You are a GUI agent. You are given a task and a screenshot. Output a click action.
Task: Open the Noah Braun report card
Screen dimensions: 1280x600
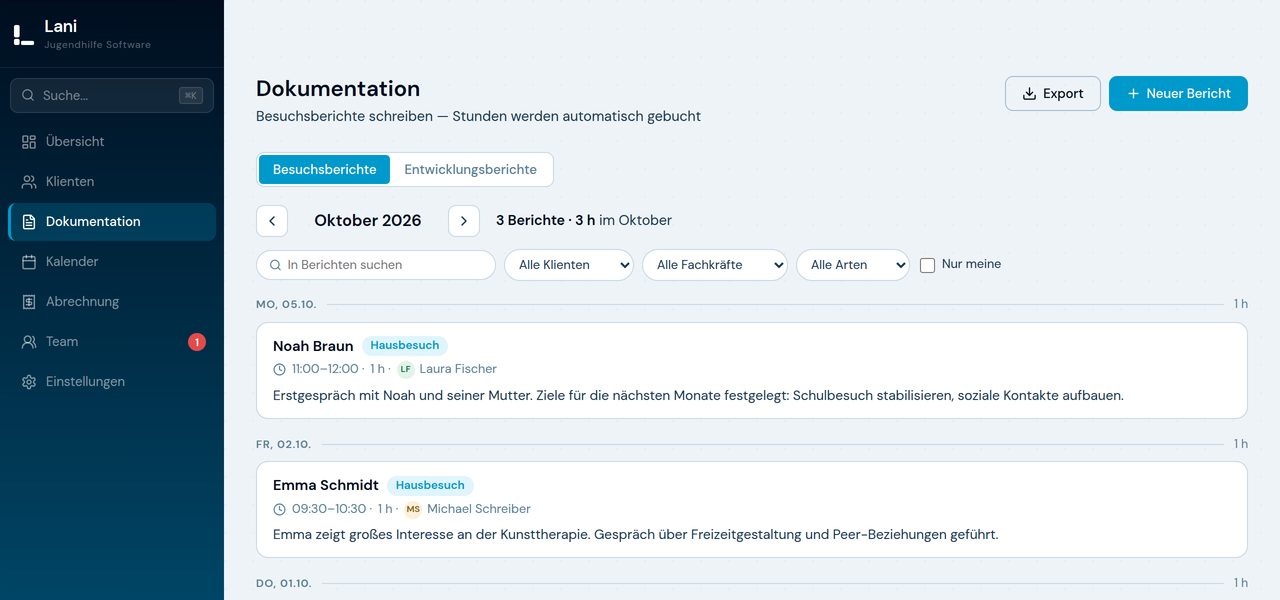[752, 370]
